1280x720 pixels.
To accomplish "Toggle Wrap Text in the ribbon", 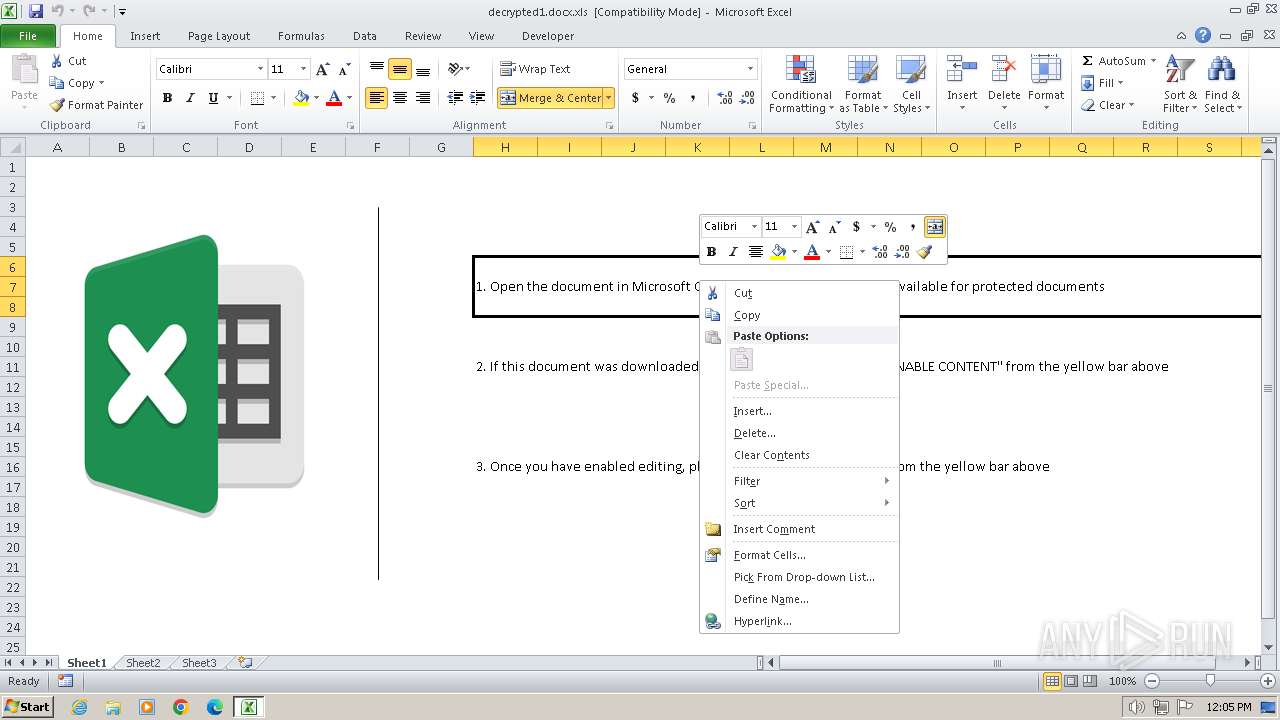I will 535,69.
